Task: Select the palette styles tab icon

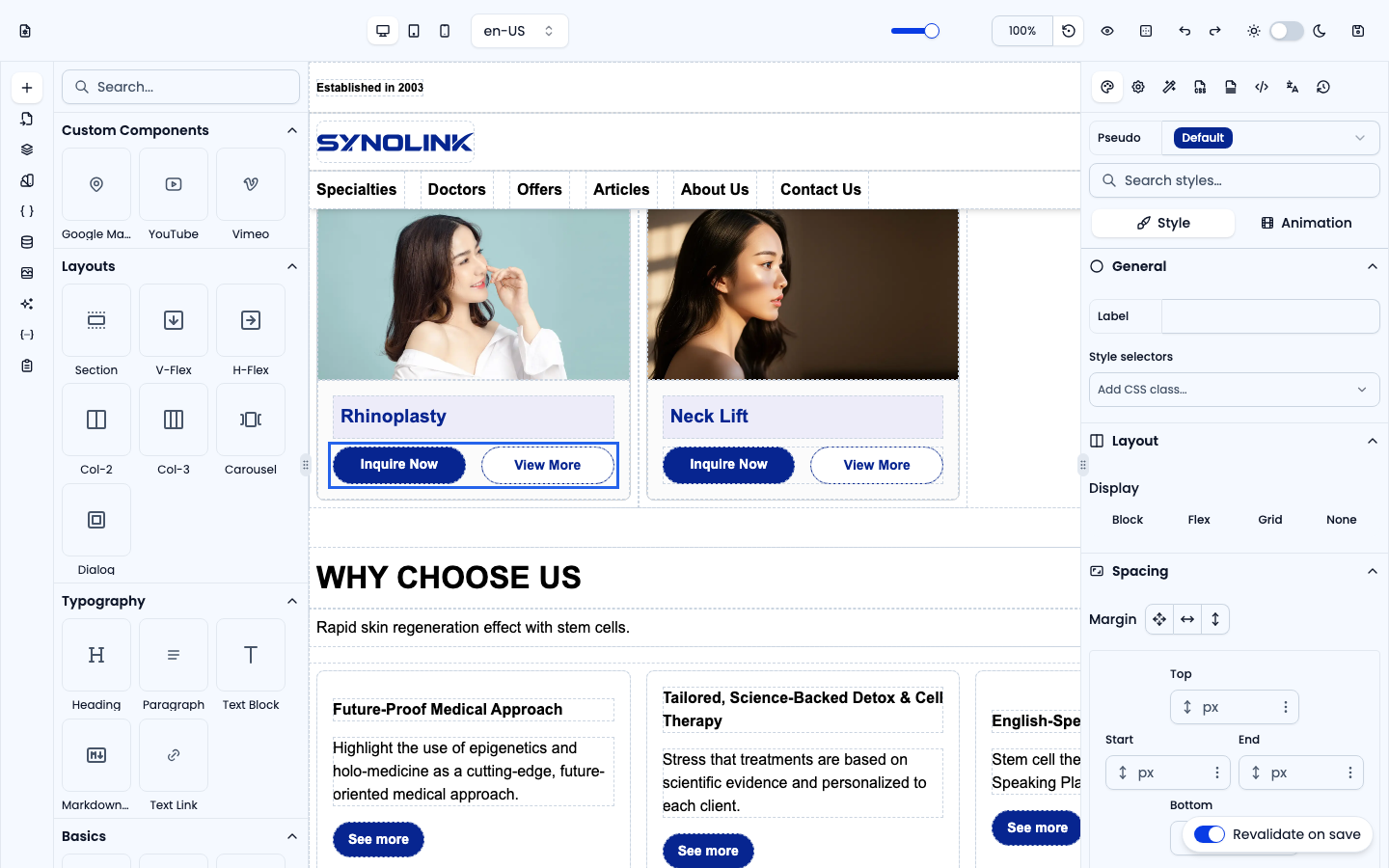Action: point(1107,87)
